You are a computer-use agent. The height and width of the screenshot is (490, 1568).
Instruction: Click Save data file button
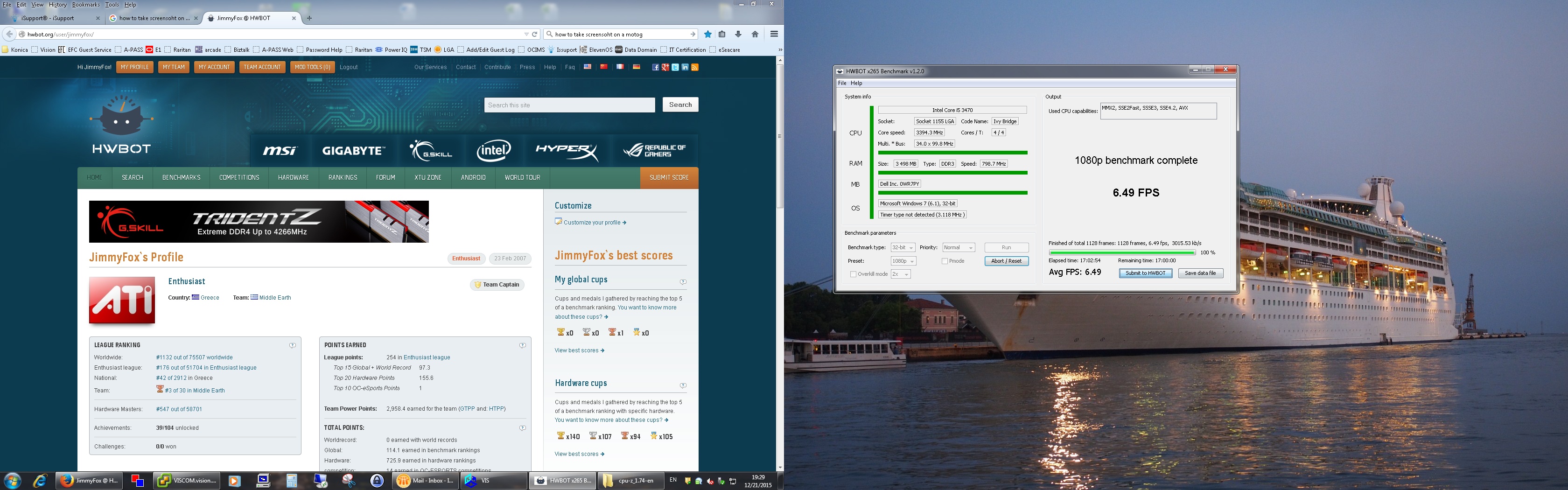tap(1200, 273)
